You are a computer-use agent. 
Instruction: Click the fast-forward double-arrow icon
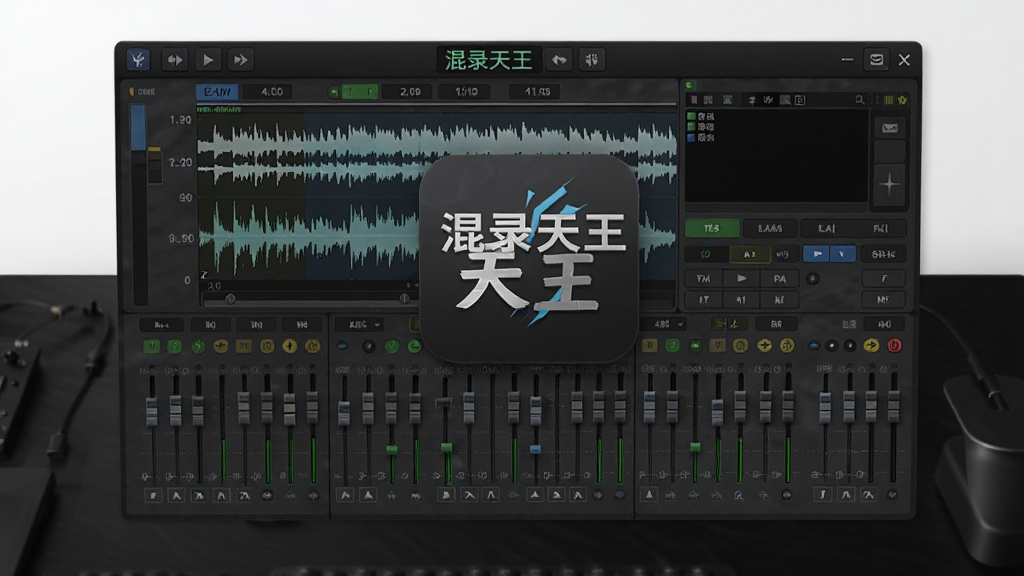click(241, 60)
